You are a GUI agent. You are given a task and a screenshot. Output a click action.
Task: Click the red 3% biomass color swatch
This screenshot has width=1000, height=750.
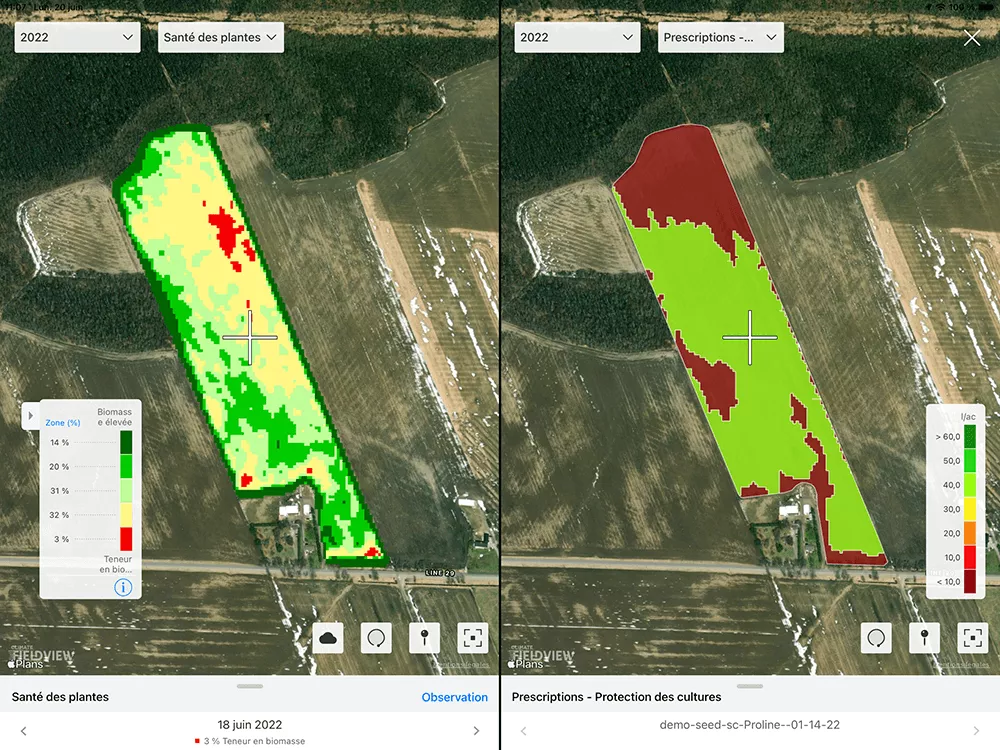point(125,539)
